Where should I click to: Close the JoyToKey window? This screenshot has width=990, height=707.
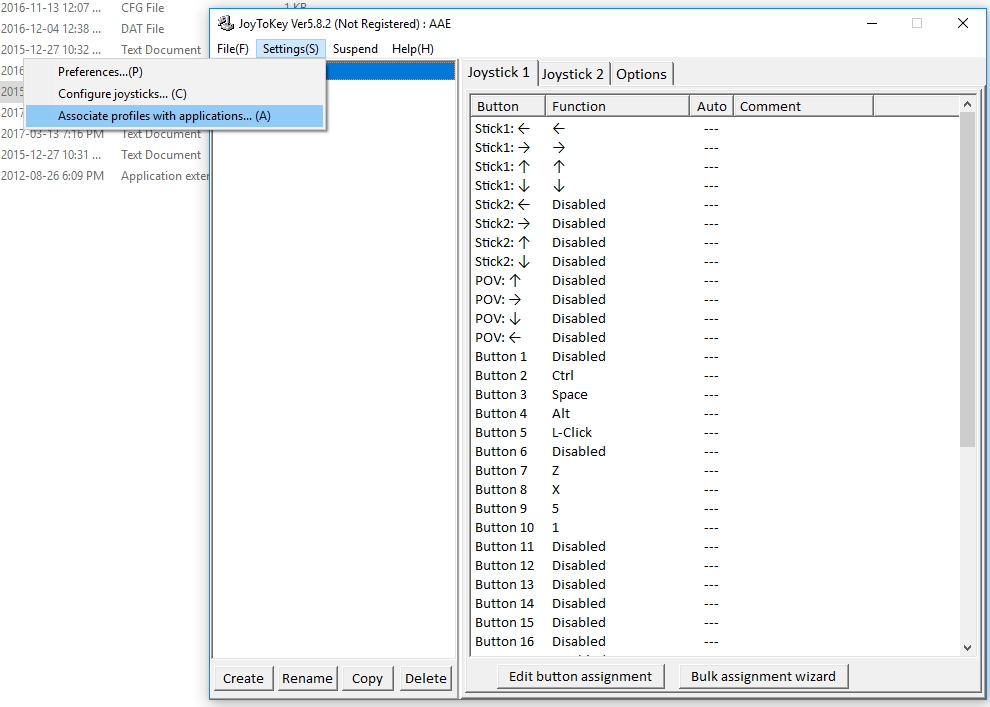tap(962, 23)
